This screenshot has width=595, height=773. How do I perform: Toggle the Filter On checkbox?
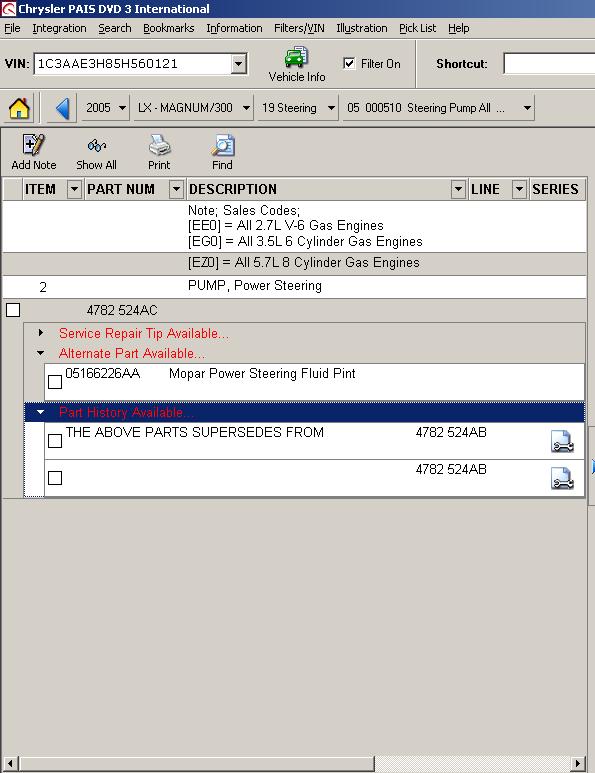pos(349,64)
